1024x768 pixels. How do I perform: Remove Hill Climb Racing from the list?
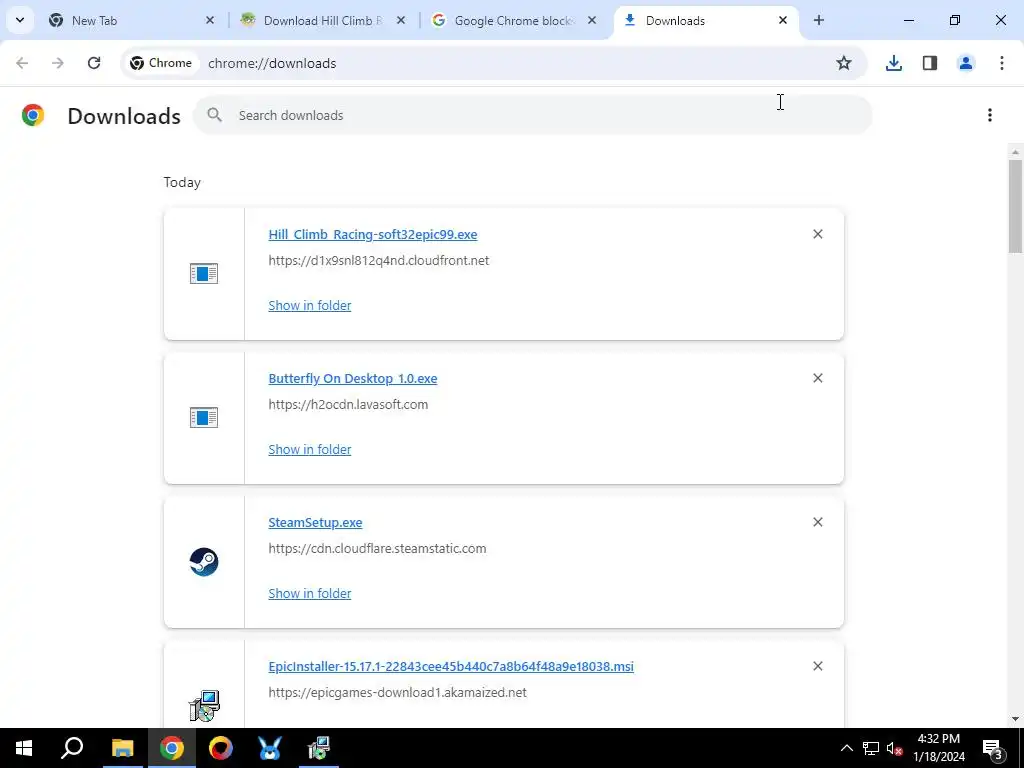(x=818, y=234)
